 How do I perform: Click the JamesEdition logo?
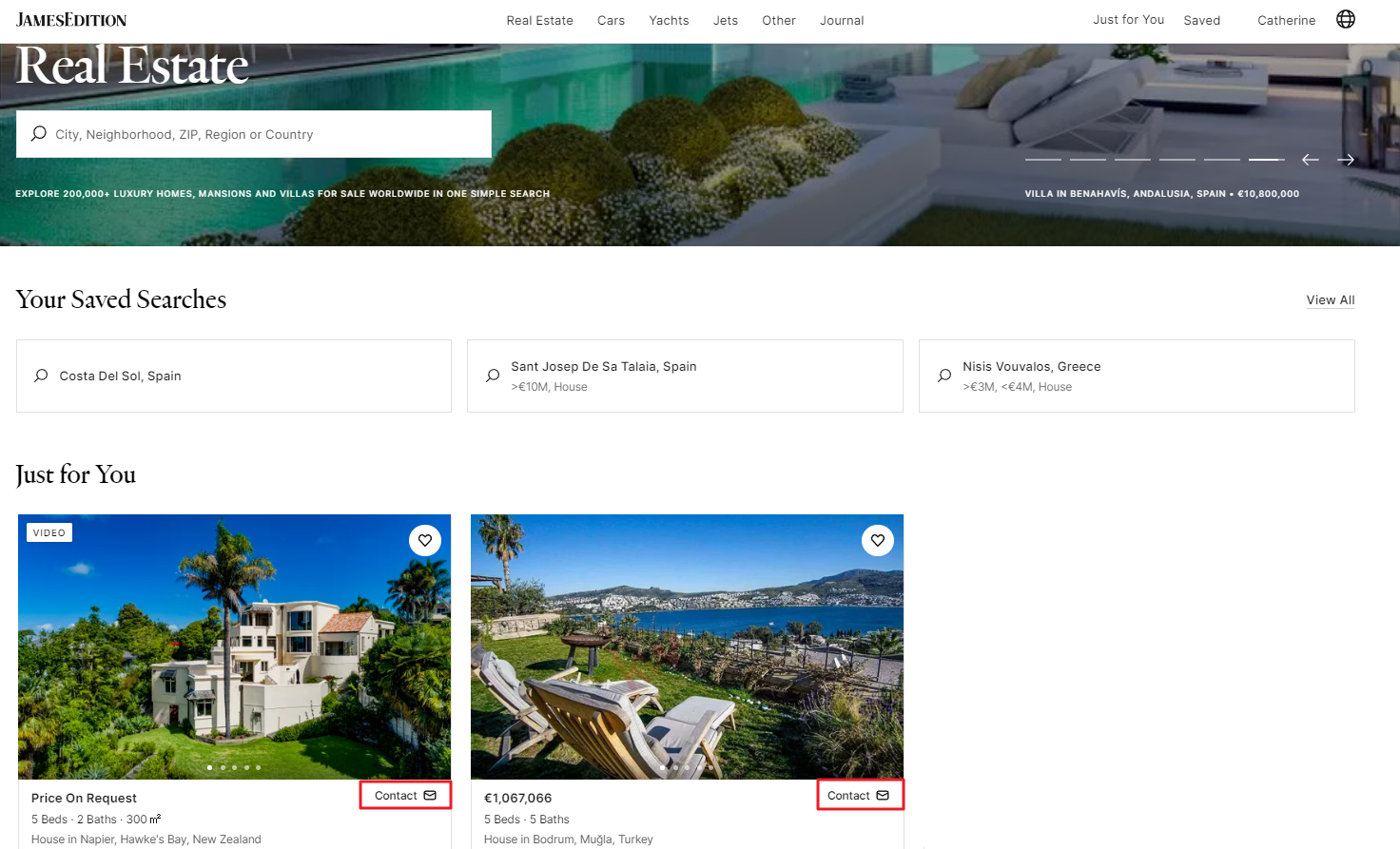(x=71, y=20)
